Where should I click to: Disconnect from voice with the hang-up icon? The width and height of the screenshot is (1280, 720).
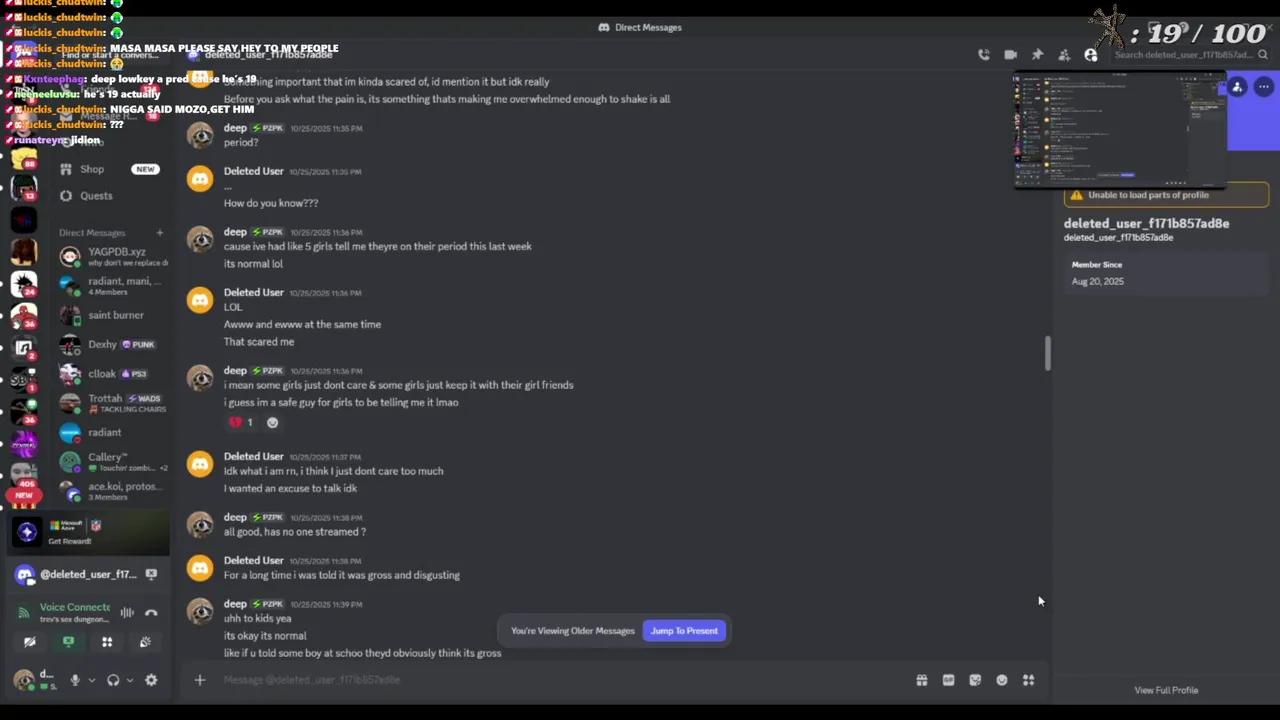point(151,613)
